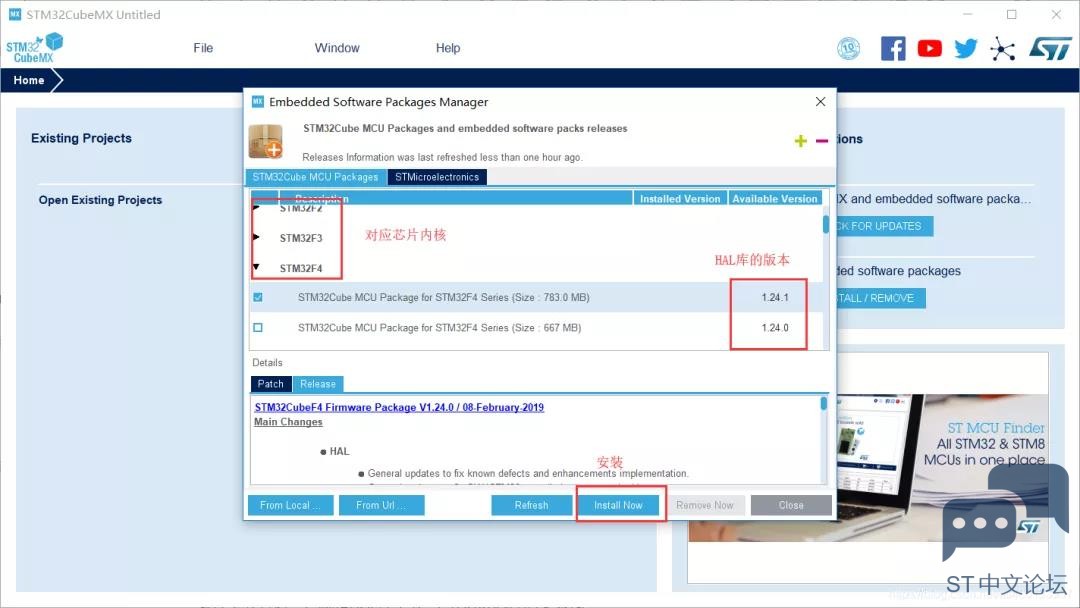Switch to STM32Cube MCU Packages tab
Image resolution: width=1080 pixels, height=608 pixels.
(316, 177)
